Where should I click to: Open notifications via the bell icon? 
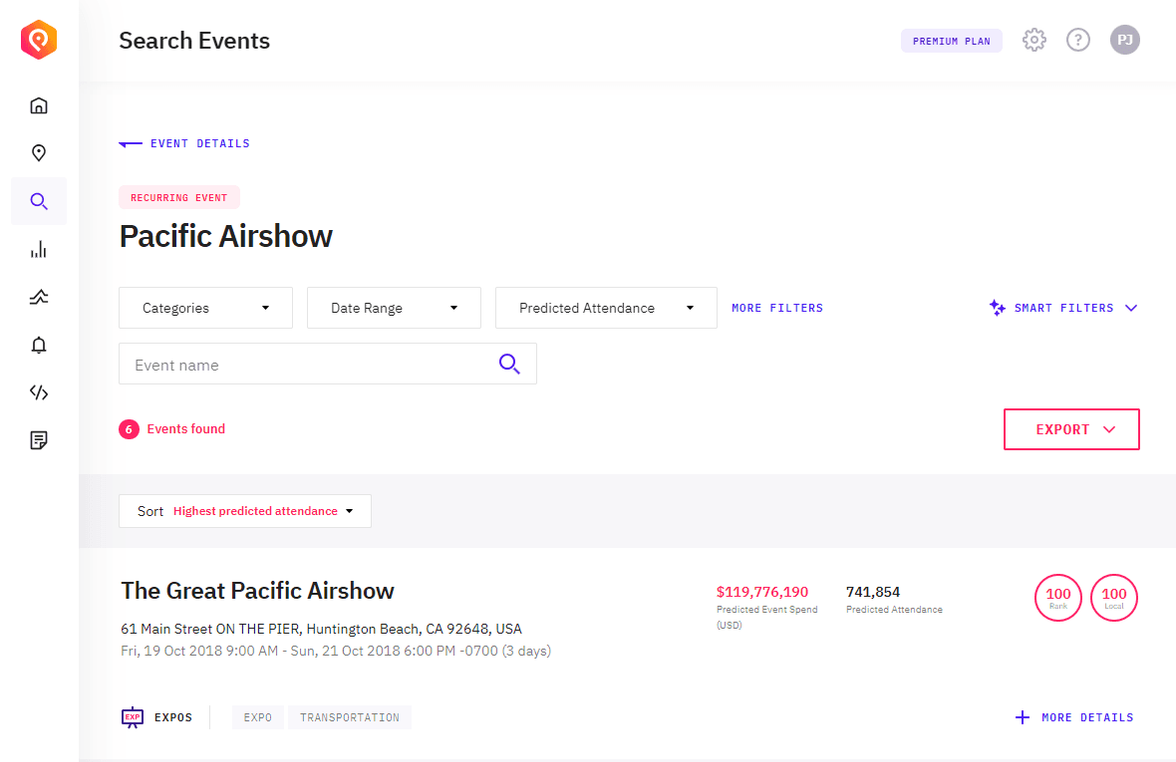(x=38, y=344)
